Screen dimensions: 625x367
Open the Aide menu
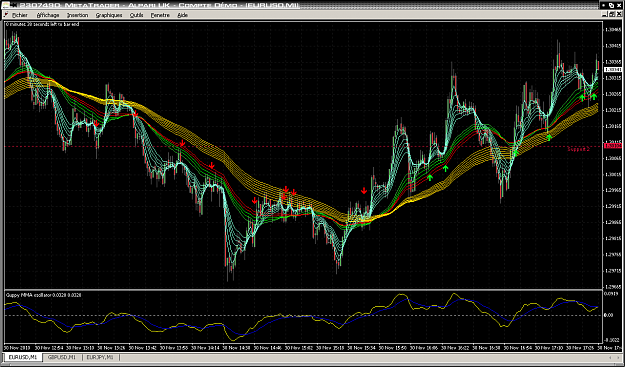coord(182,15)
